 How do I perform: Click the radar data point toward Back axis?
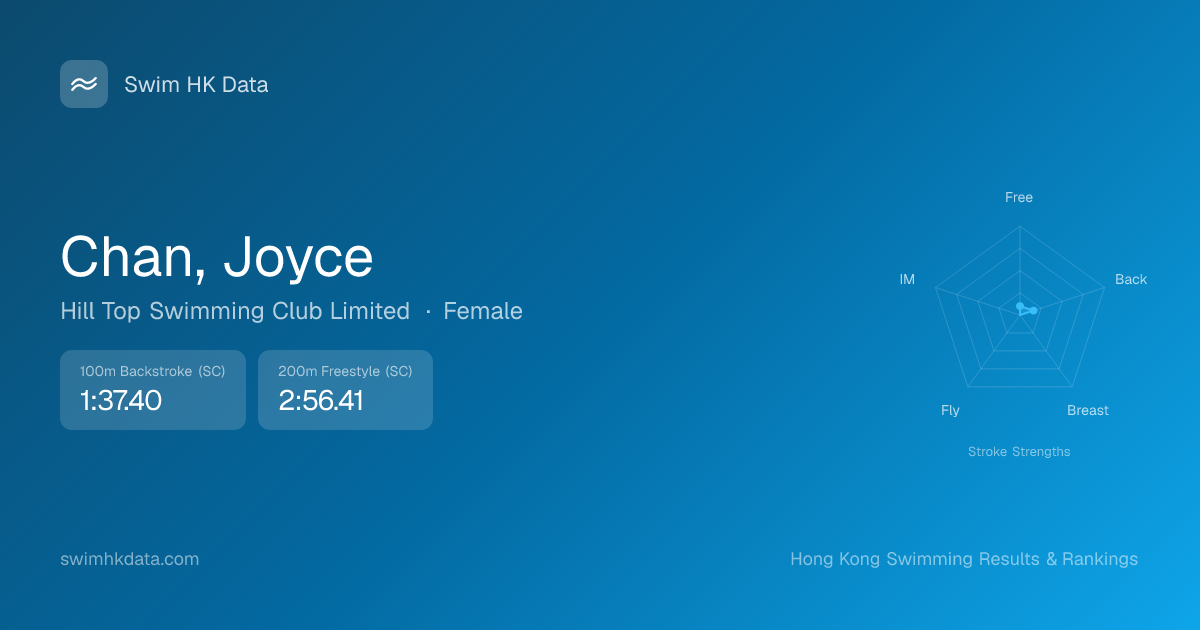(x=1034, y=310)
